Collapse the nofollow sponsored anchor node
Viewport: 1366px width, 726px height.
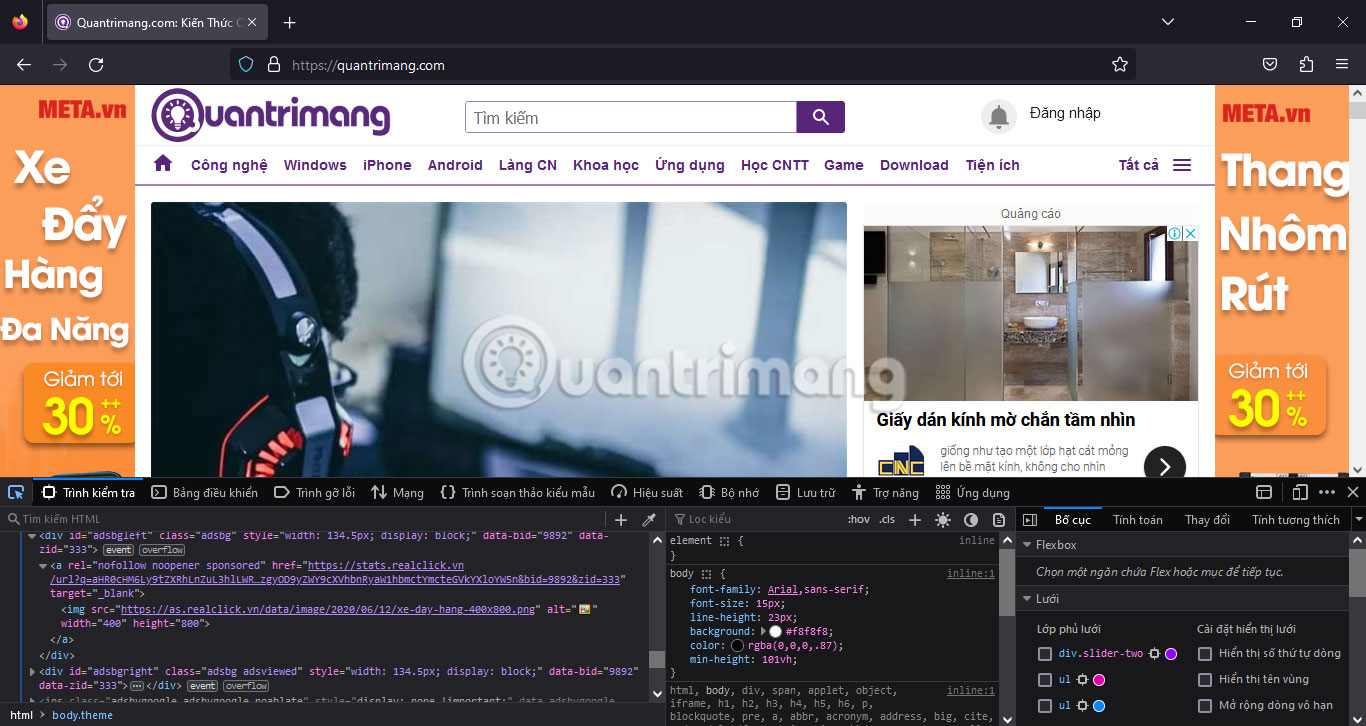pyautogui.click(x=44, y=565)
